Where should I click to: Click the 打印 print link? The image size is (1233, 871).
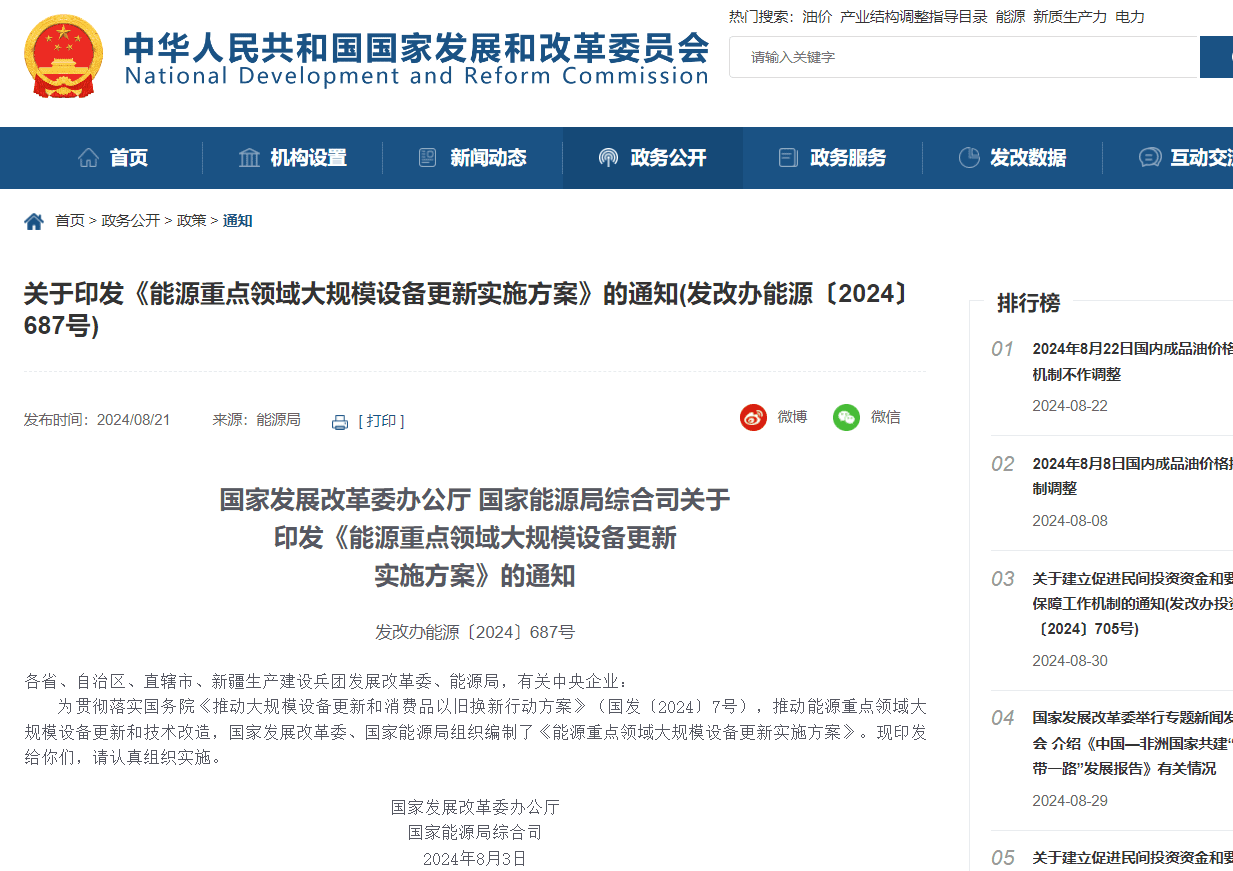pos(381,421)
